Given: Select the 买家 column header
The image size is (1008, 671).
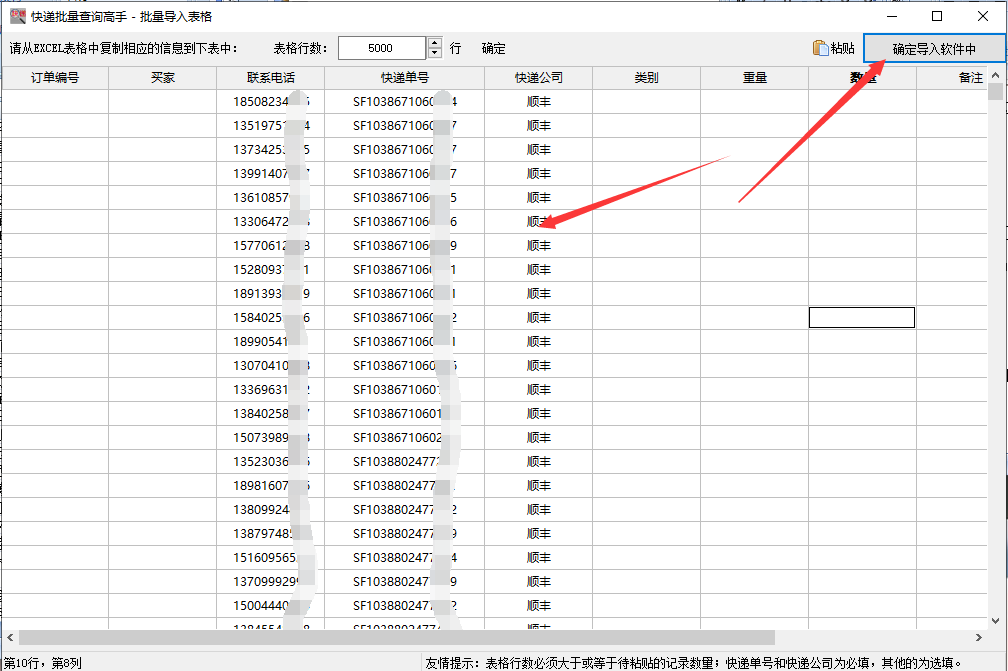Looking at the screenshot, I should pos(163,76).
